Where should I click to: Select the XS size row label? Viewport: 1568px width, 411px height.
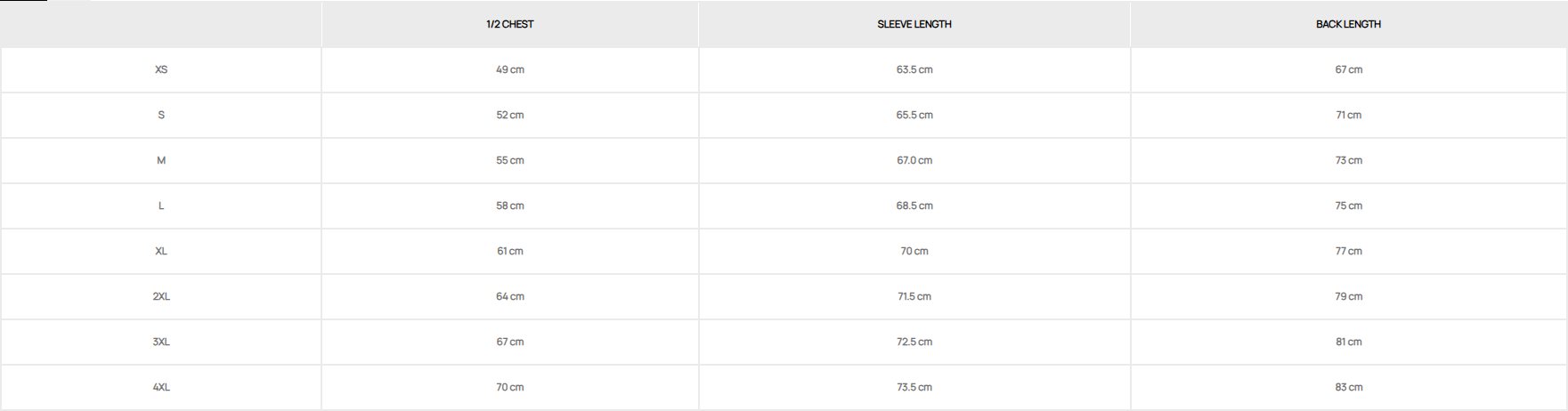(x=161, y=69)
